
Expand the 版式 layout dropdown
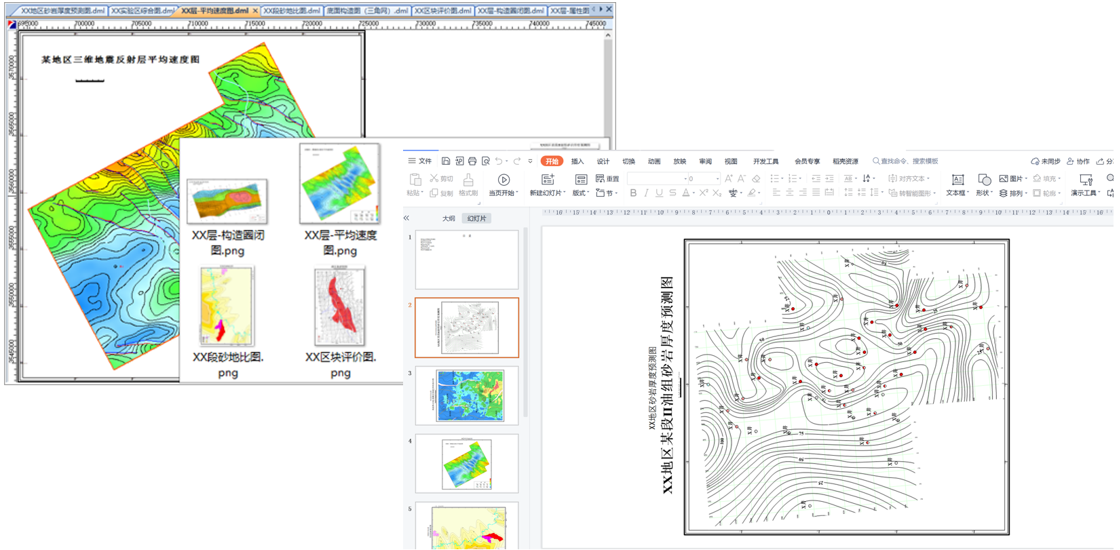point(580,193)
